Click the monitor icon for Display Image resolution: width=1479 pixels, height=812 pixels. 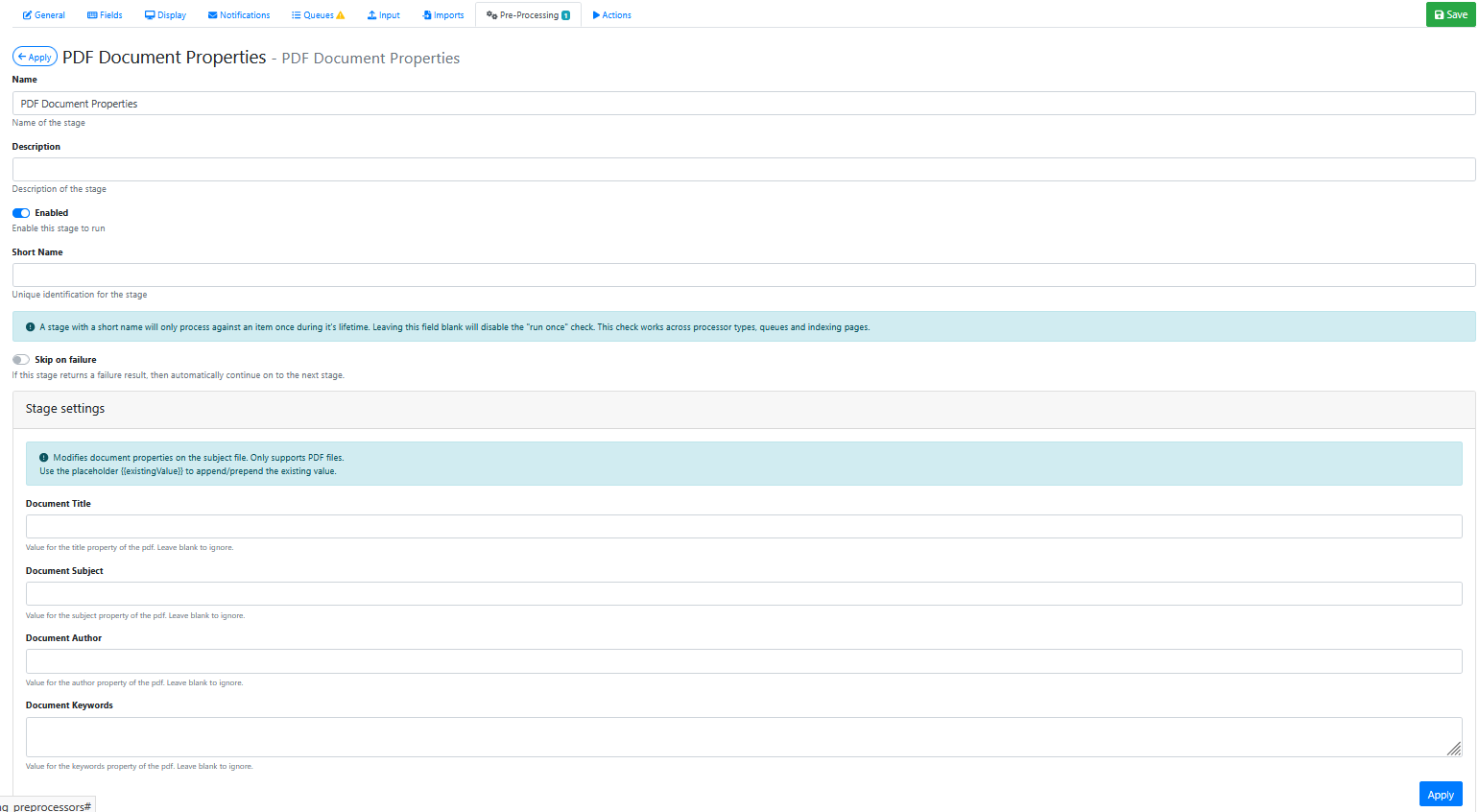coord(150,15)
